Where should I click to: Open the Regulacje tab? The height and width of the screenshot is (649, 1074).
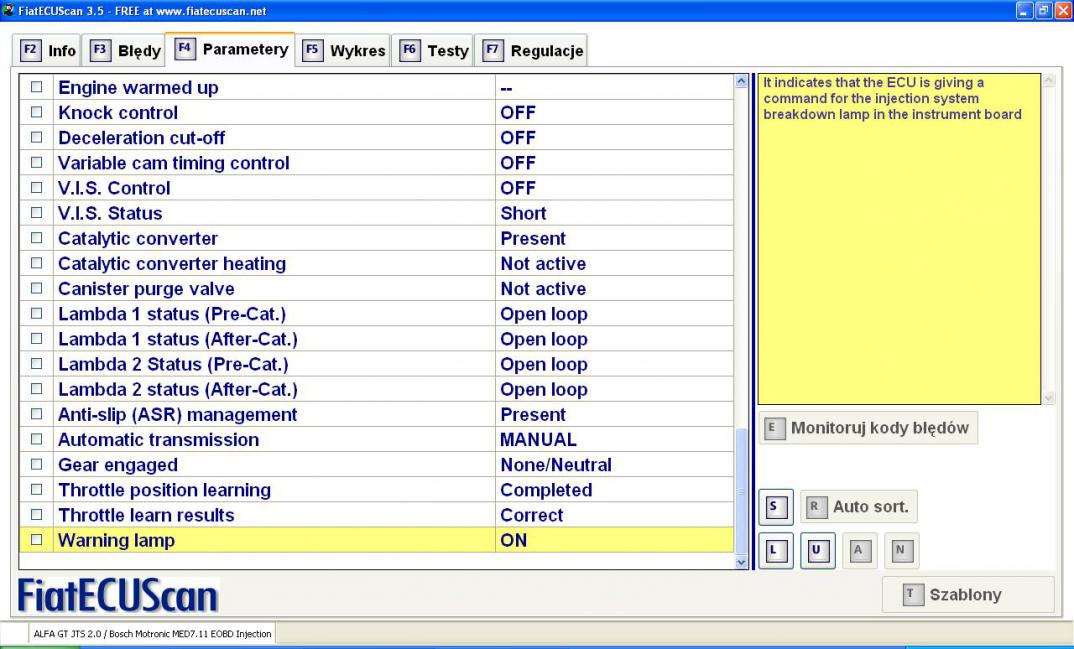[x=531, y=51]
